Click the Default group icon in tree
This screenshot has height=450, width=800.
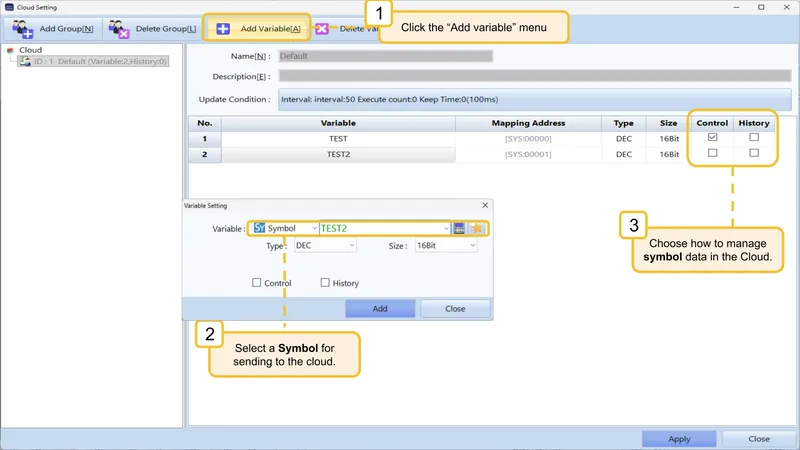(x=24, y=61)
